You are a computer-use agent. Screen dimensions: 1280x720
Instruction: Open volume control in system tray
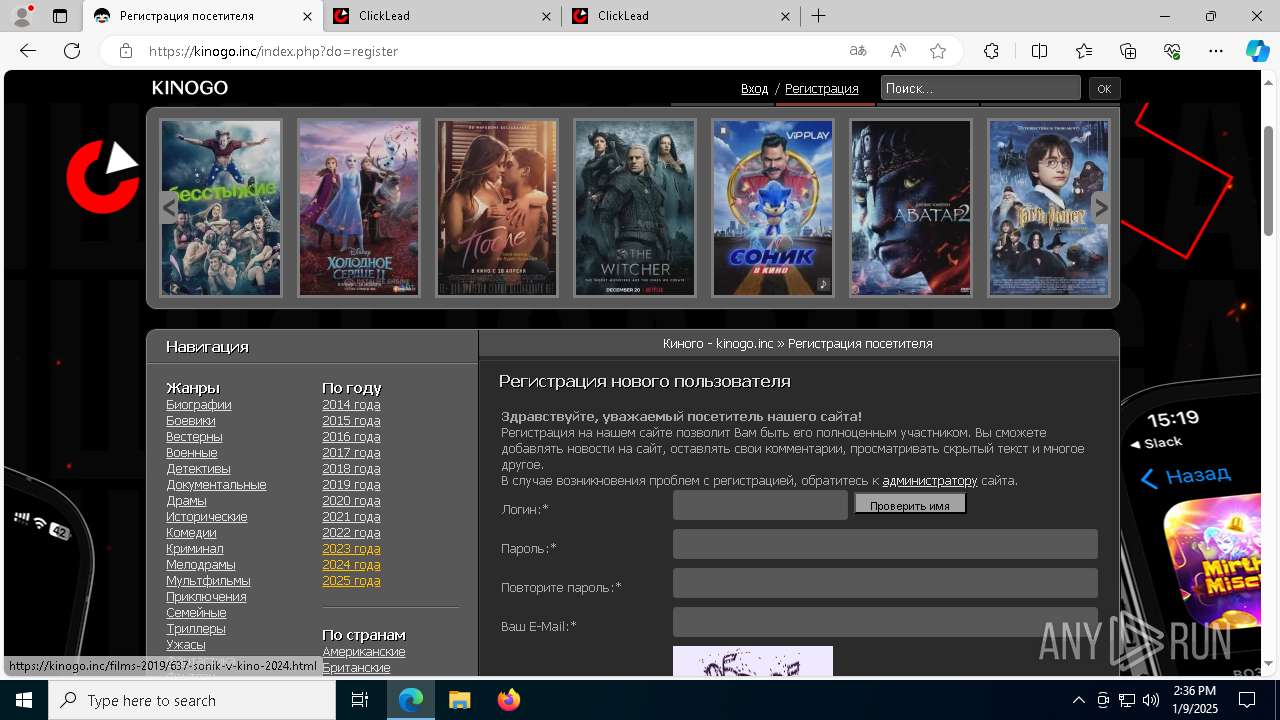(x=1151, y=700)
